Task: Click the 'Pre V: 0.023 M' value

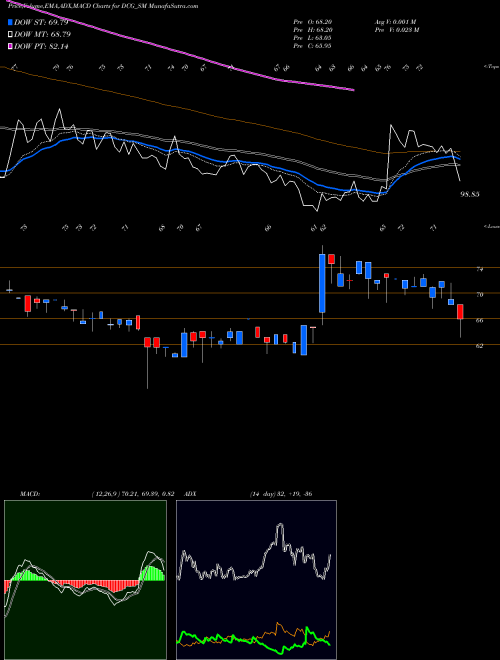Action: click(397, 30)
